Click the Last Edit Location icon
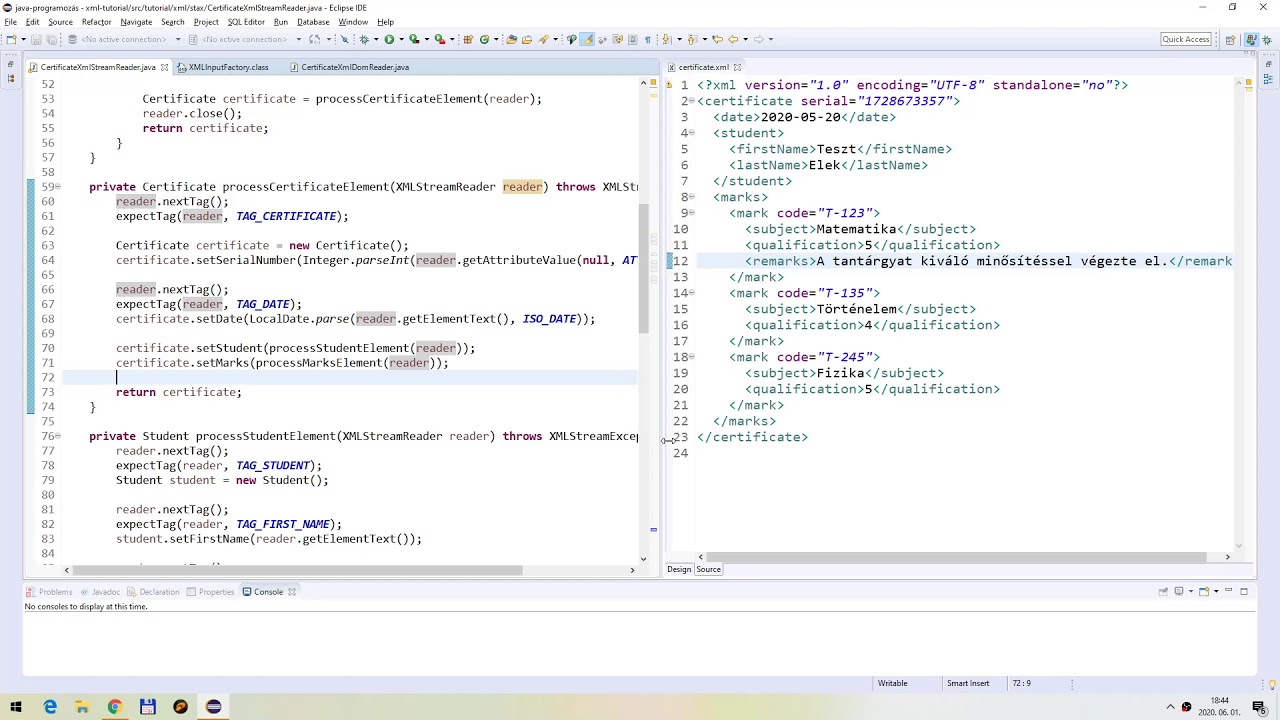The height and width of the screenshot is (720, 1280). tap(717, 39)
